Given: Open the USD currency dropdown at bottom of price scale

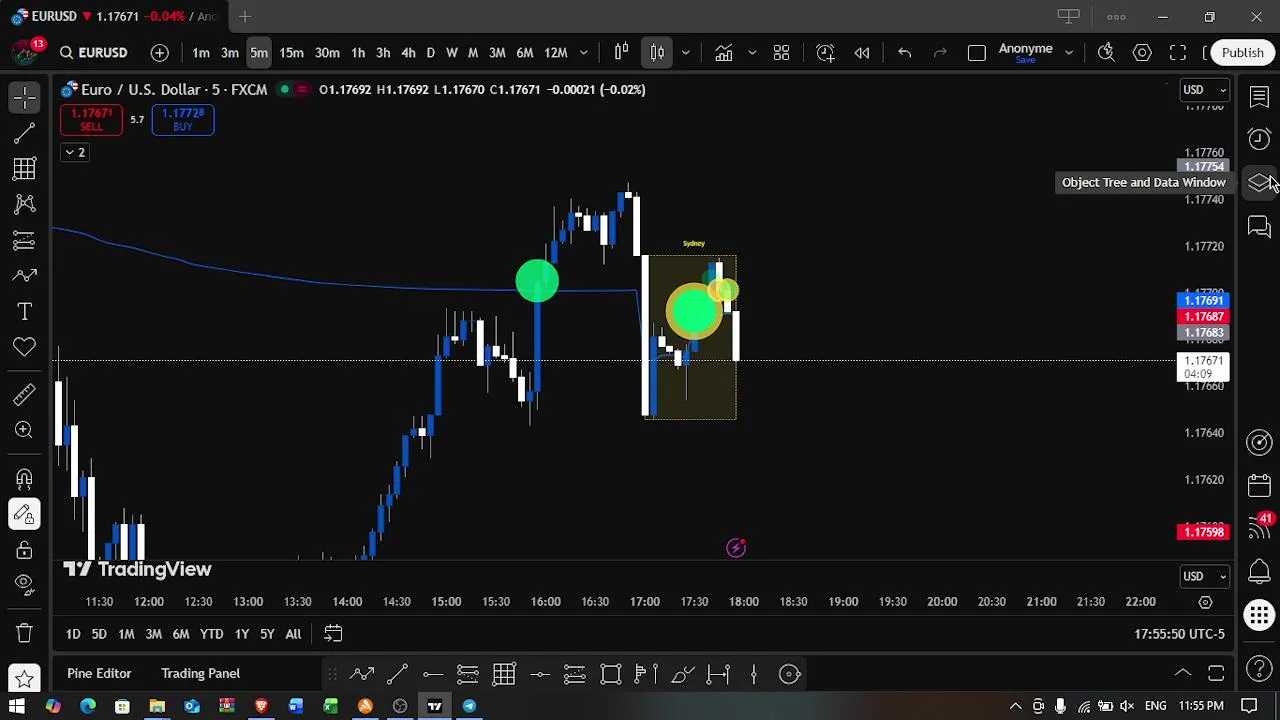Looking at the screenshot, I should point(1205,576).
